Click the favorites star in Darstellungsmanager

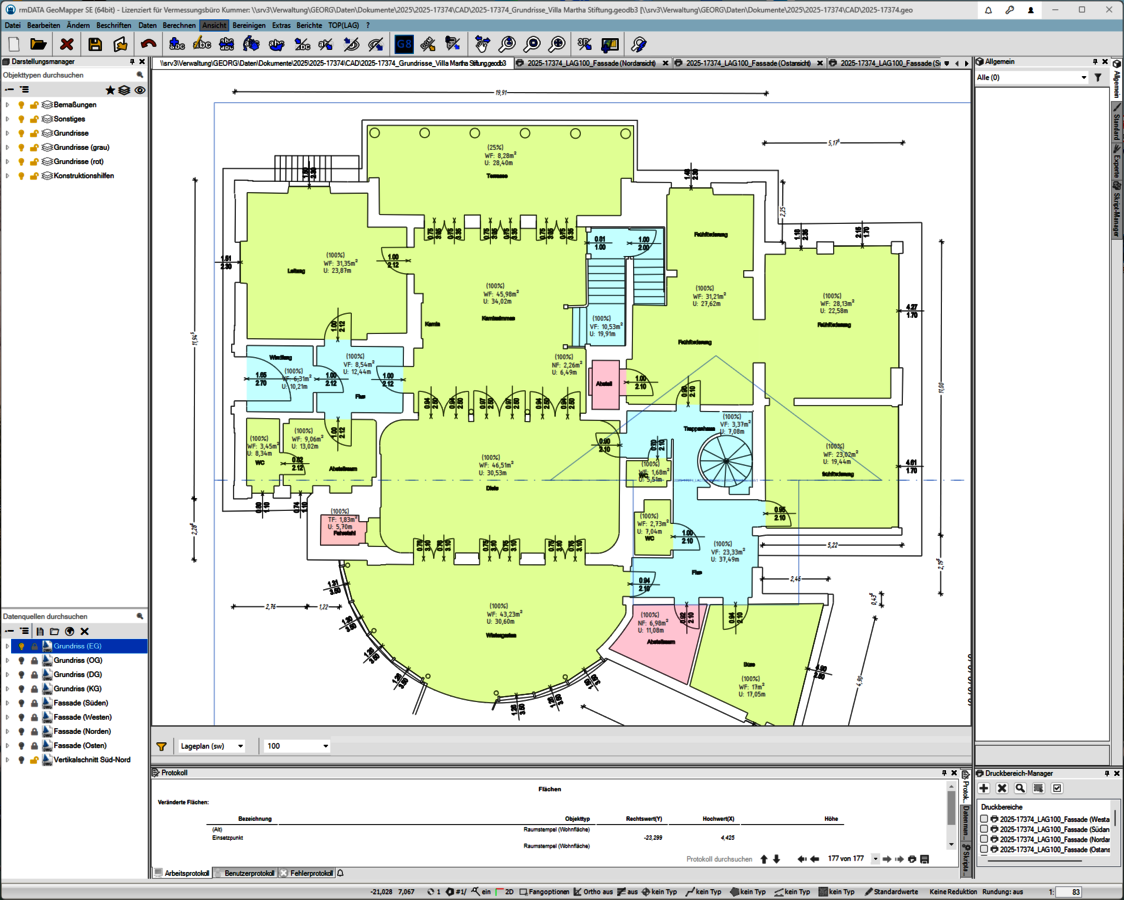(110, 90)
